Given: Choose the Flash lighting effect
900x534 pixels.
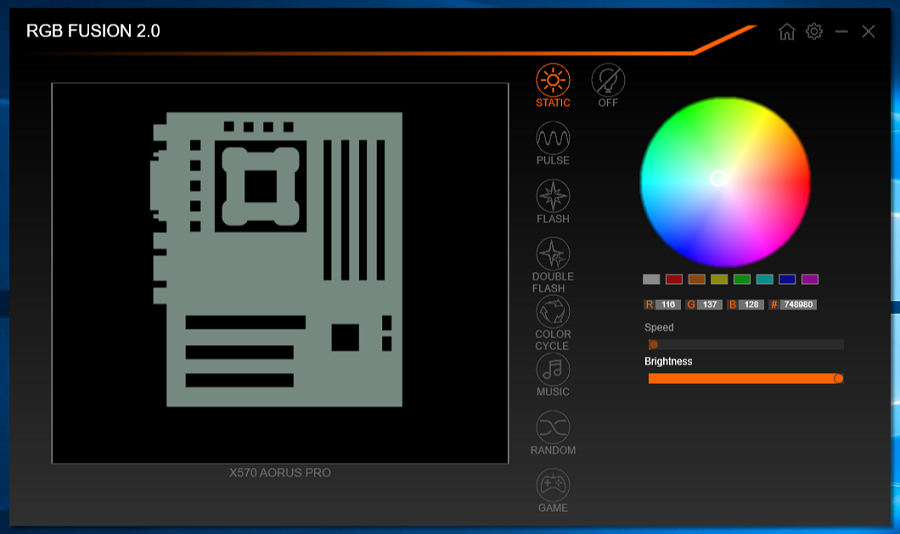Looking at the screenshot, I should point(553,202).
